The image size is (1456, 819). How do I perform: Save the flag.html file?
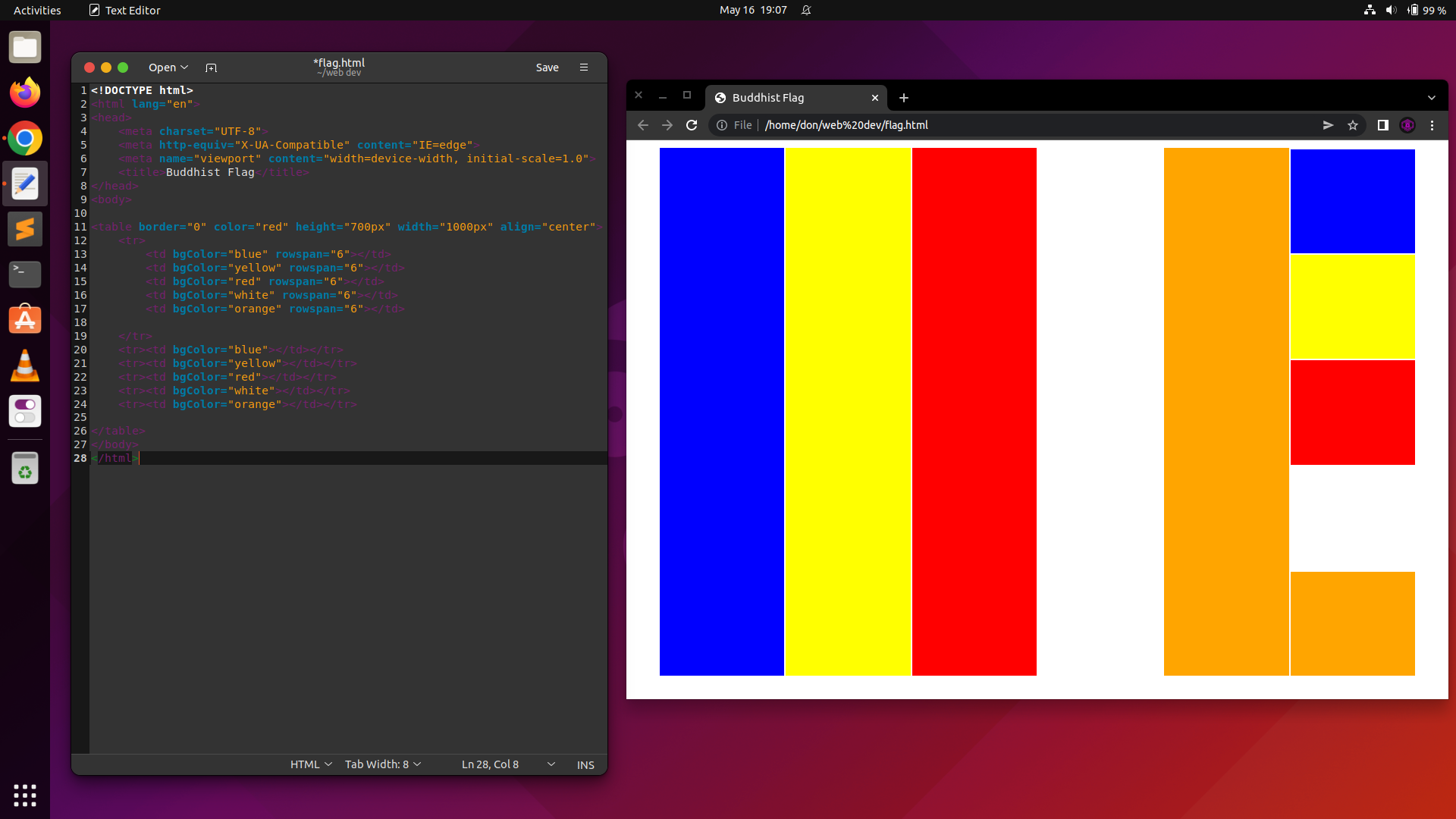pos(548,67)
